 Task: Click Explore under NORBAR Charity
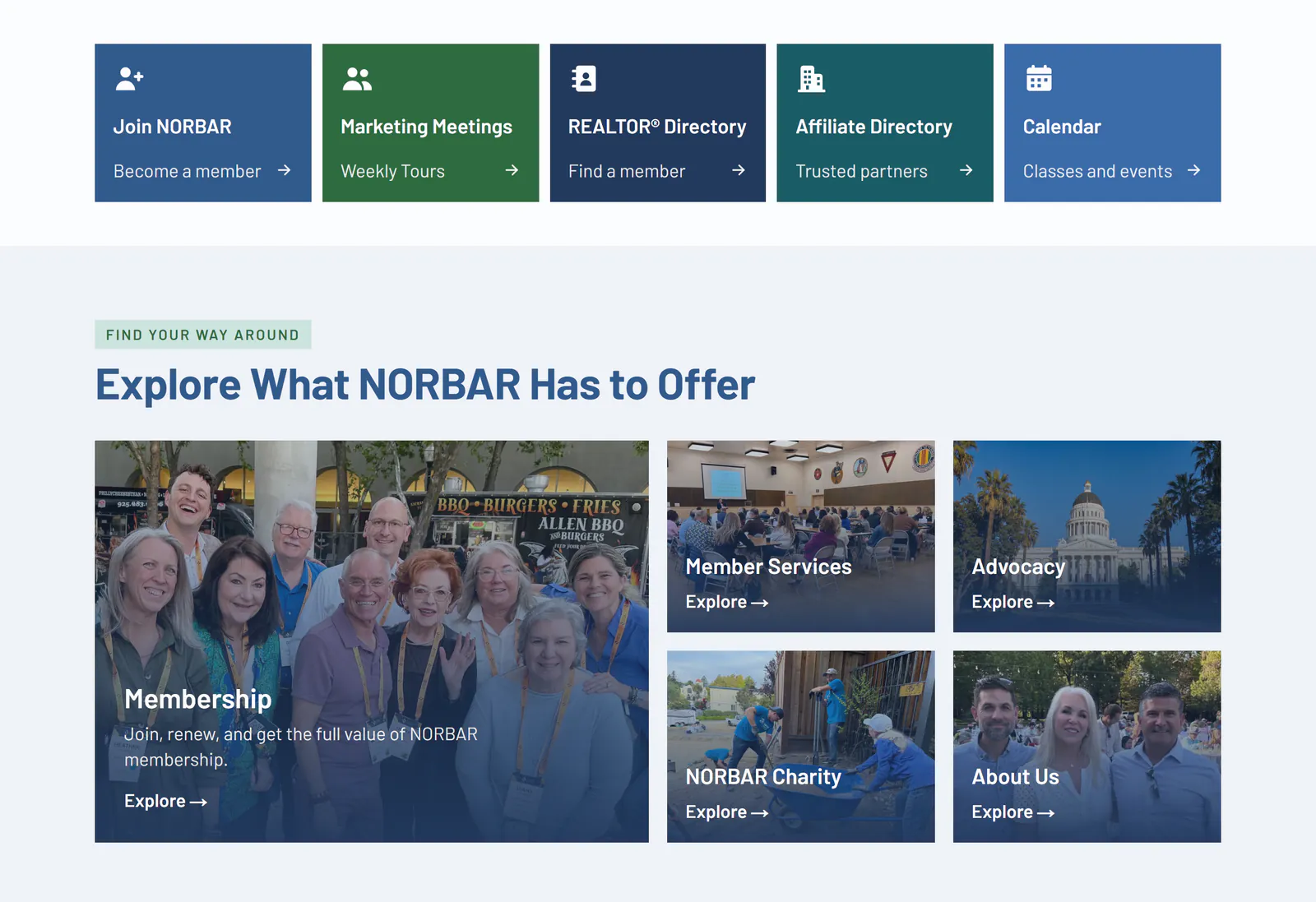pos(726,812)
